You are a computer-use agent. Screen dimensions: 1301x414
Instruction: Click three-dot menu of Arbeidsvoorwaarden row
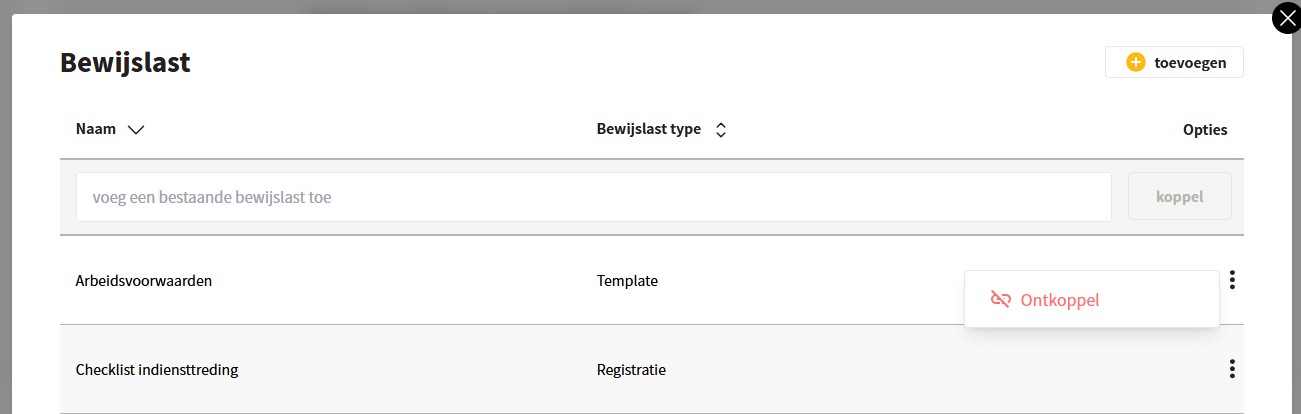[1232, 280]
